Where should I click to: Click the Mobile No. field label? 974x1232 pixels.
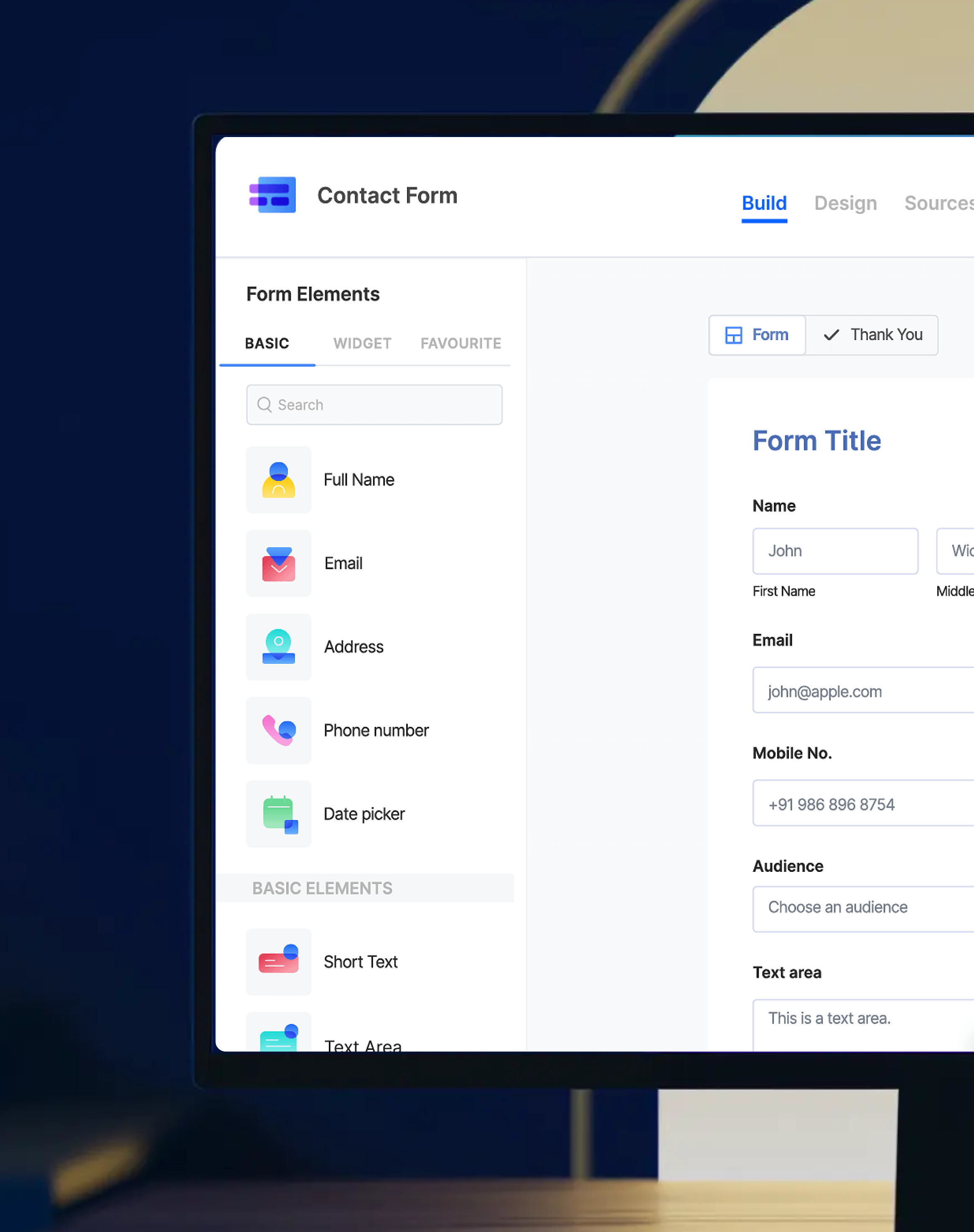coord(792,753)
